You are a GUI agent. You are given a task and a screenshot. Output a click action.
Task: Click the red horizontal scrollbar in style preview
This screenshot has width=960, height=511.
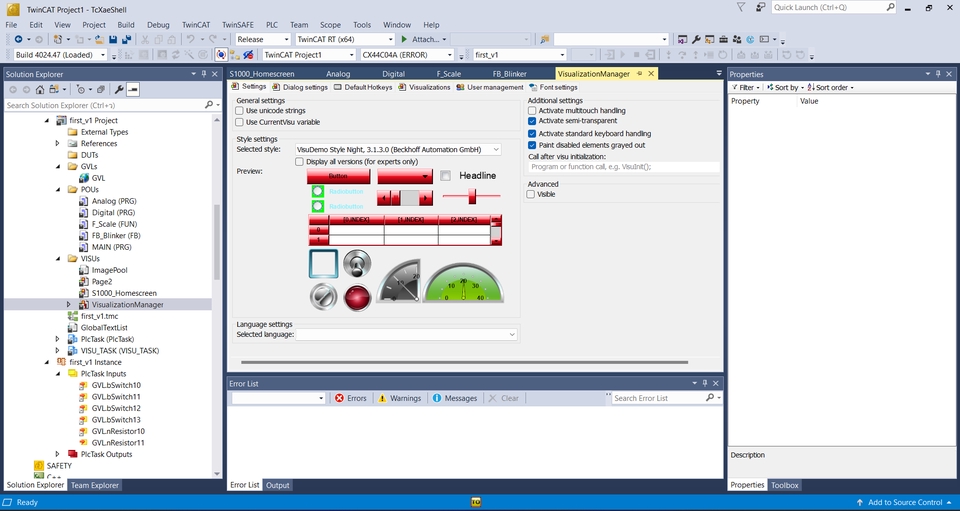click(404, 198)
